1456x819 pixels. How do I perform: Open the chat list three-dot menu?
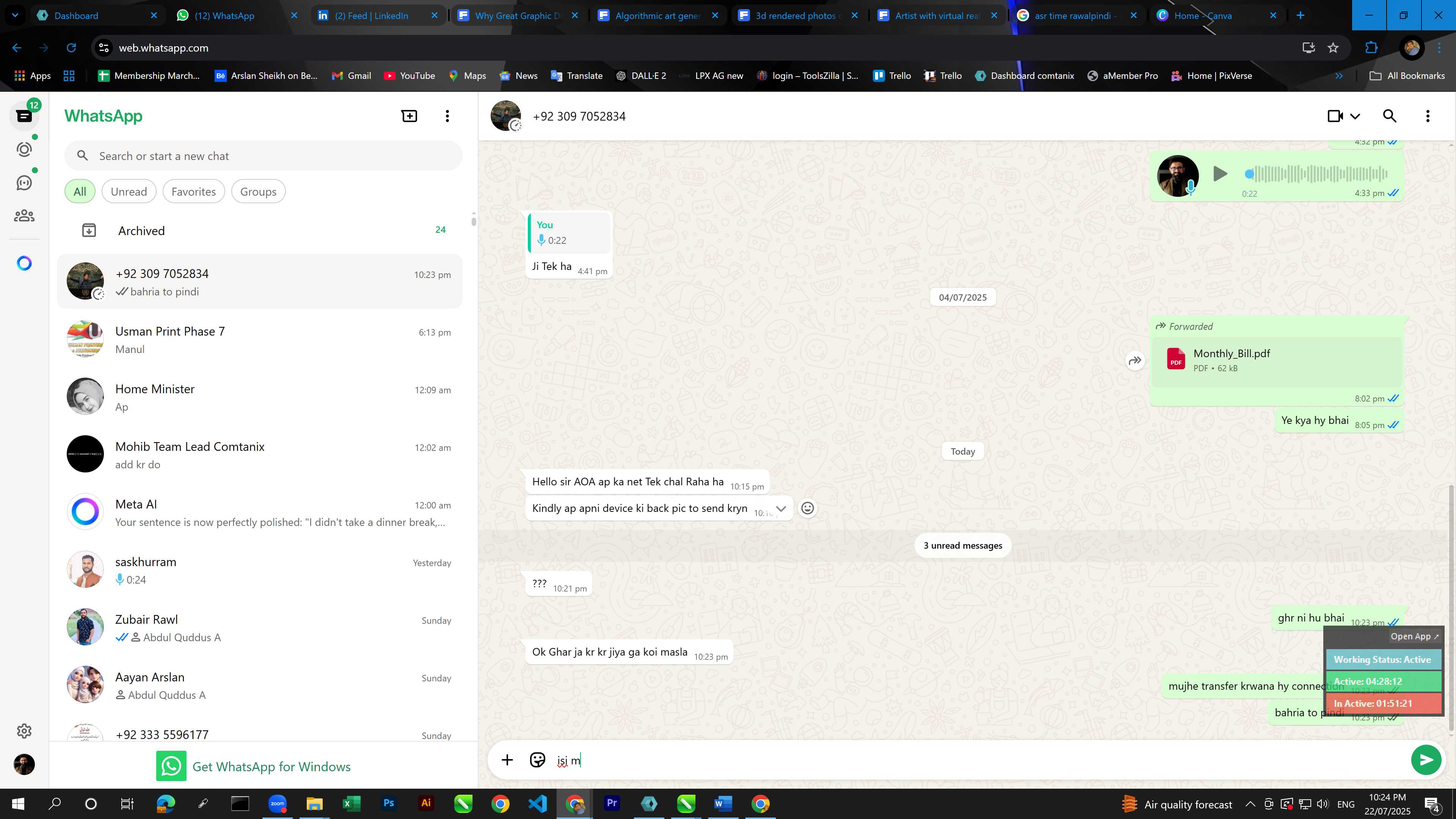point(447,116)
